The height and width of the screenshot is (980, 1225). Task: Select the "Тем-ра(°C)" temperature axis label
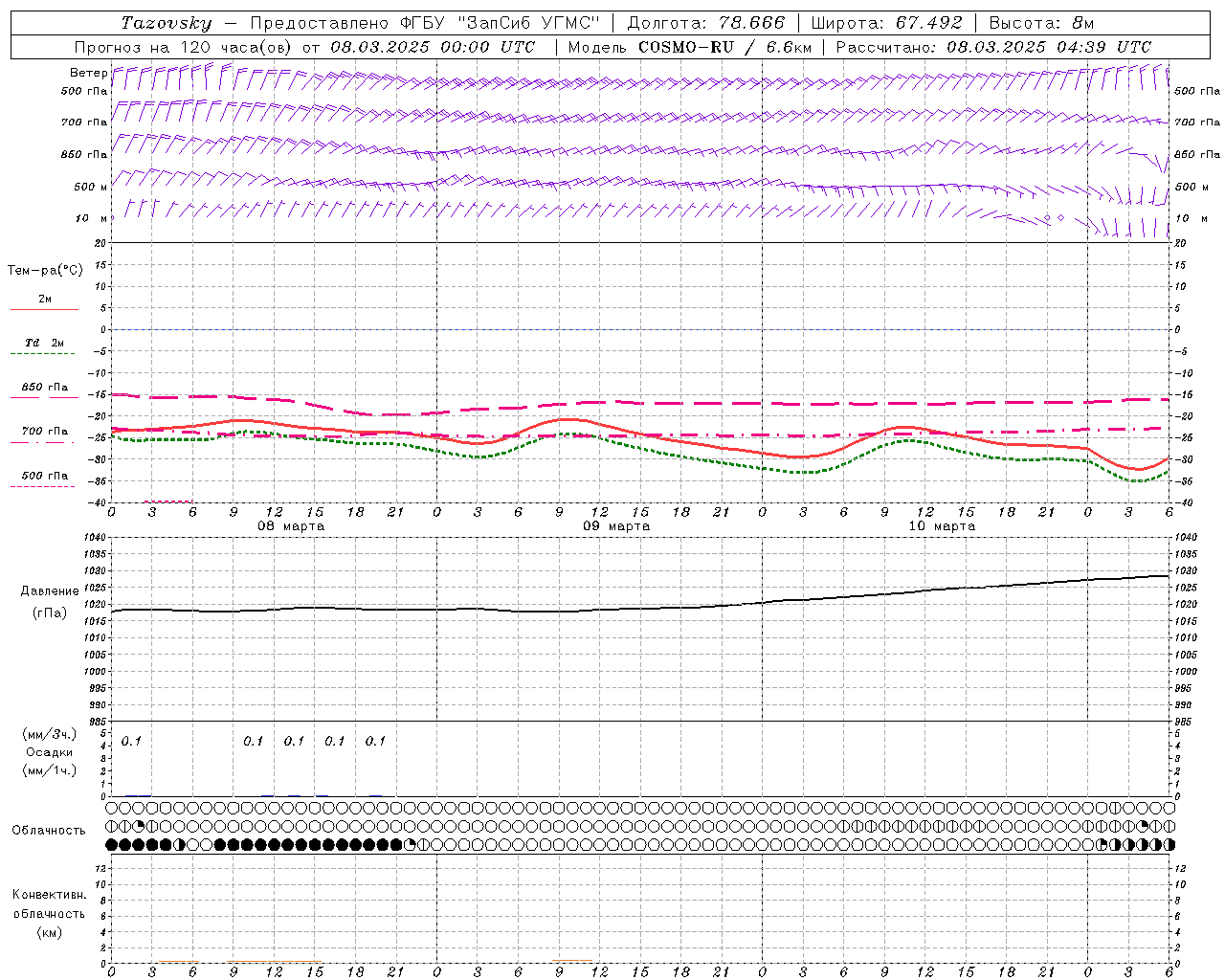(x=45, y=271)
